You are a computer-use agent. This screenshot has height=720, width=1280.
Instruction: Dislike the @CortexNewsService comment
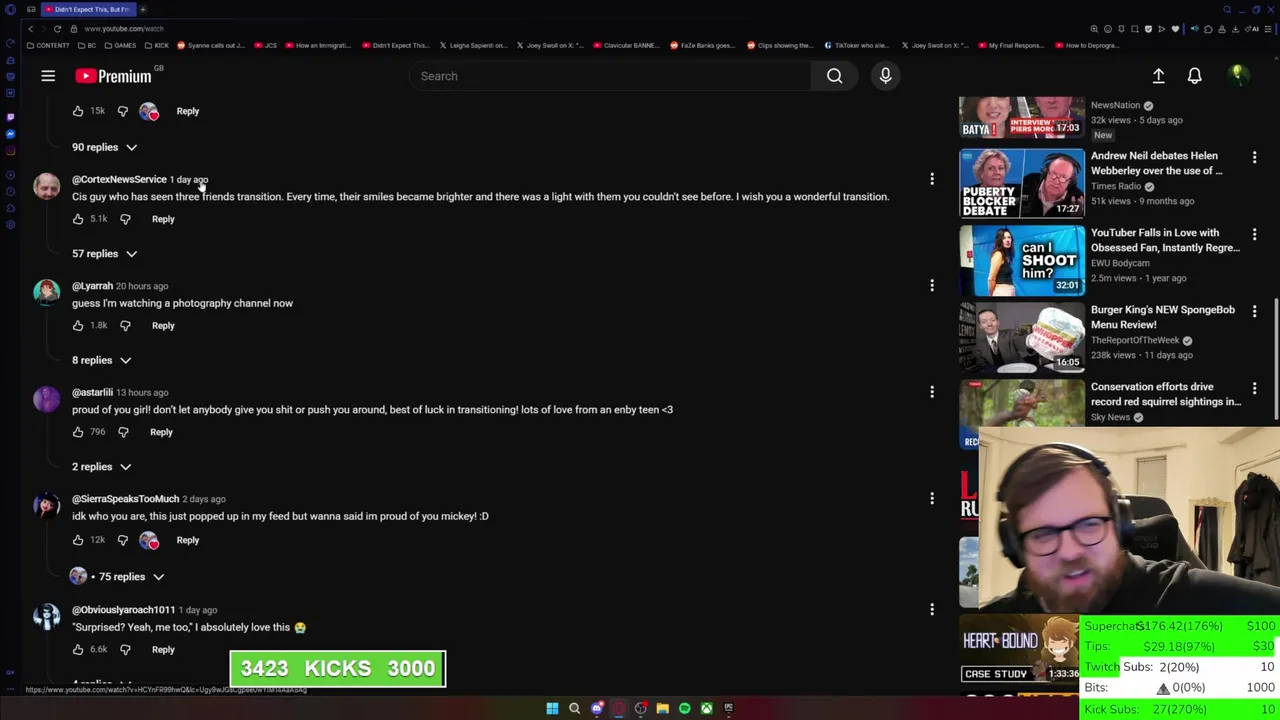click(x=125, y=219)
